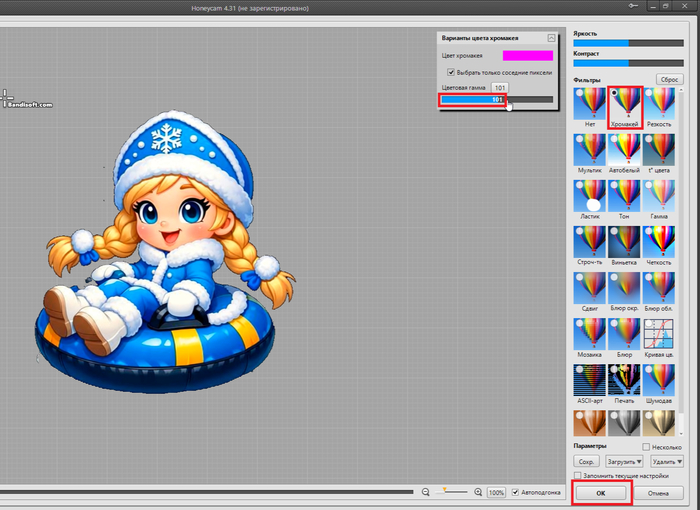Apply the Мультик filter
Image resolution: width=700 pixels, height=510 pixels.
[589, 150]
